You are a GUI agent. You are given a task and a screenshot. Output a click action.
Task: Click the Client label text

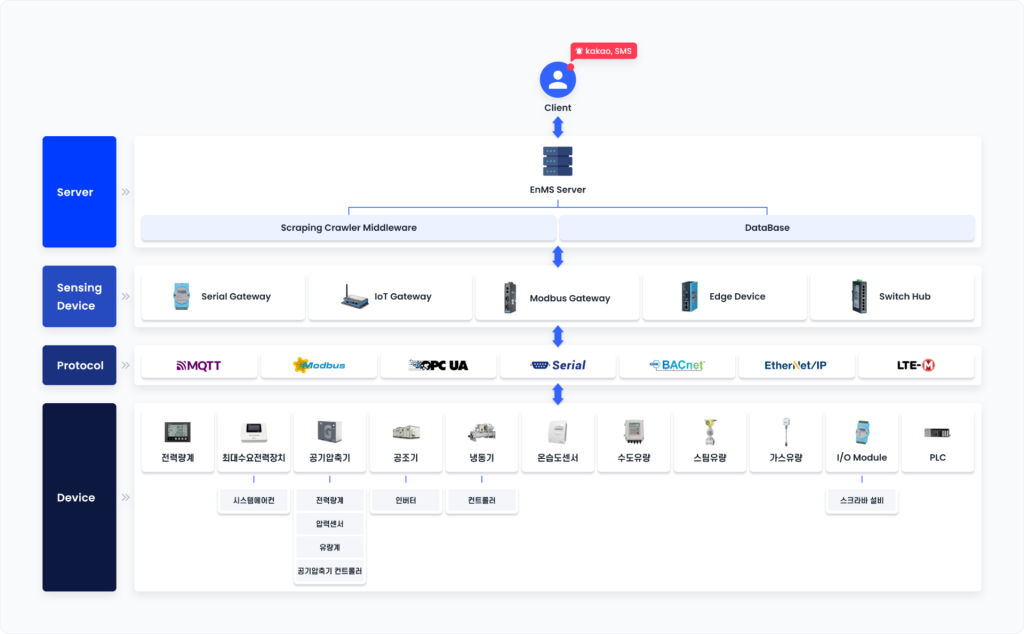[558, 108]
